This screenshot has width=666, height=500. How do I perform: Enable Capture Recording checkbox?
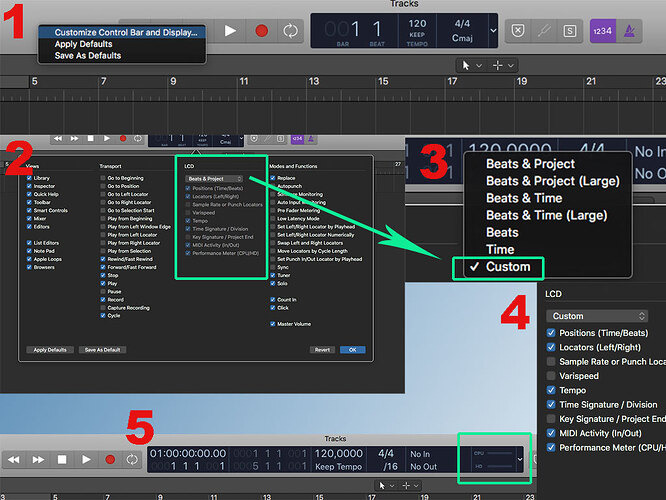(103, 308)
